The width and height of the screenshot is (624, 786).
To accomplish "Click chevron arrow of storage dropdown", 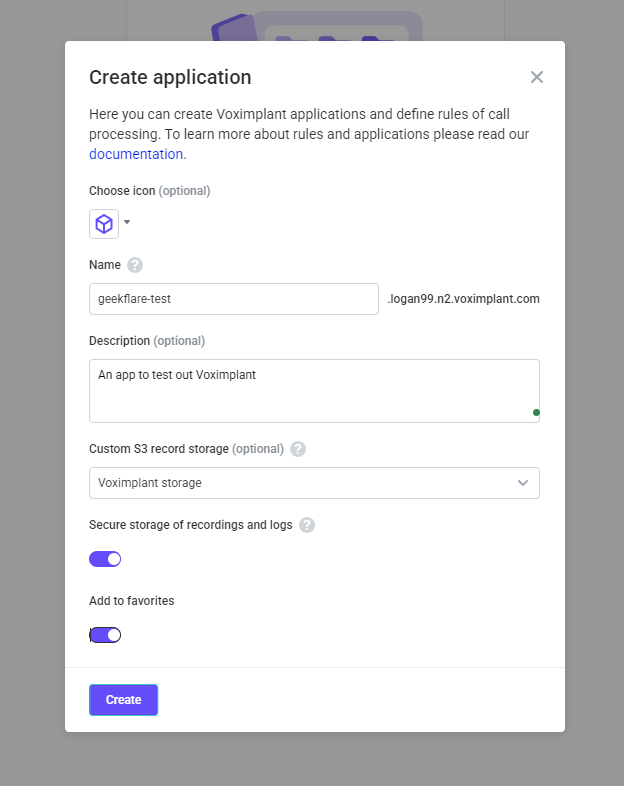I will pyautogui.click(x=523, y=483).
